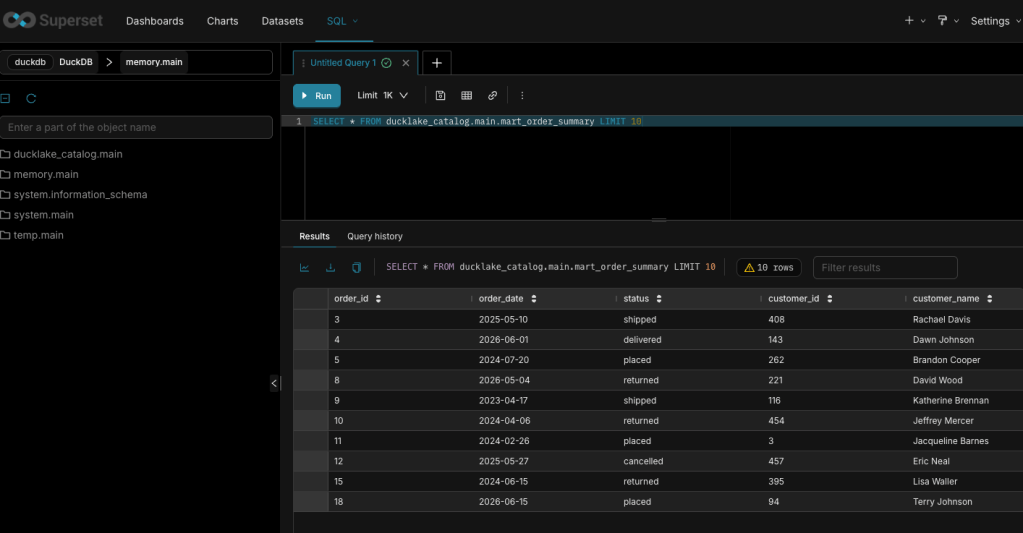Expand temp.main folder
The height and width of the screenshot is (533, 1023).
click(33, 235)
